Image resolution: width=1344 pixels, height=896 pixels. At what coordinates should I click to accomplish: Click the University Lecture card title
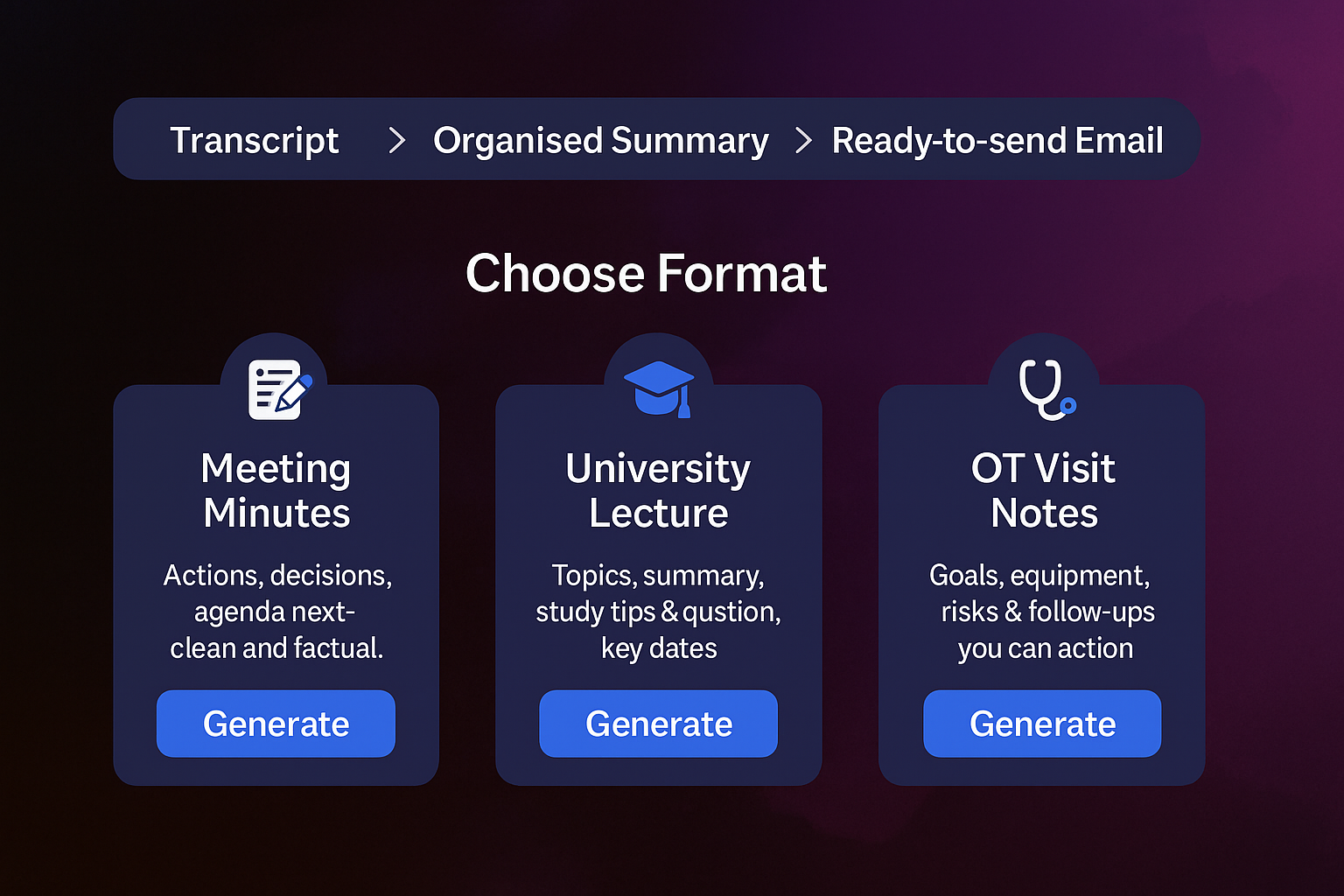pos(658,490)
